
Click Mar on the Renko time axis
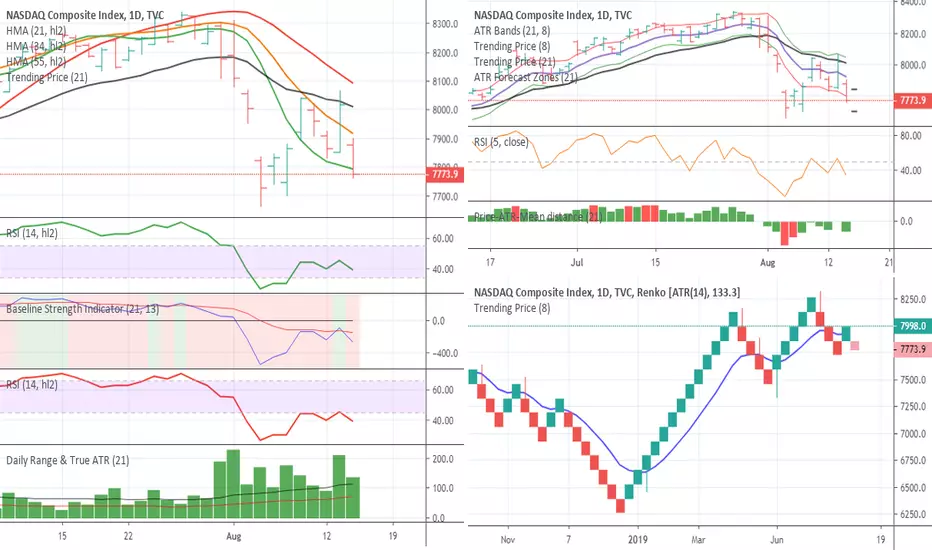pos(698,540)
